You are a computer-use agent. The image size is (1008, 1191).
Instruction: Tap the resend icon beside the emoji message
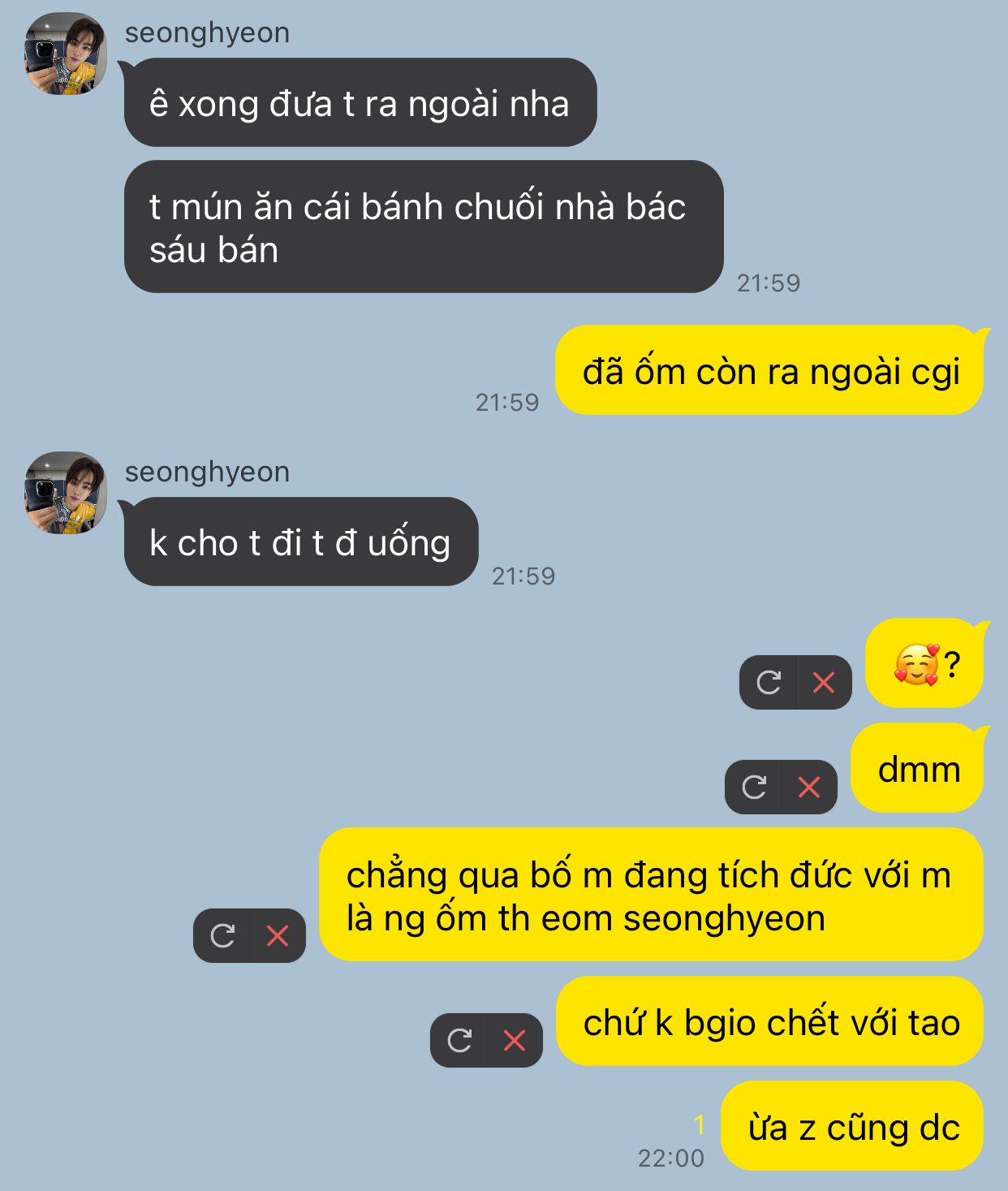coord(768,683)
